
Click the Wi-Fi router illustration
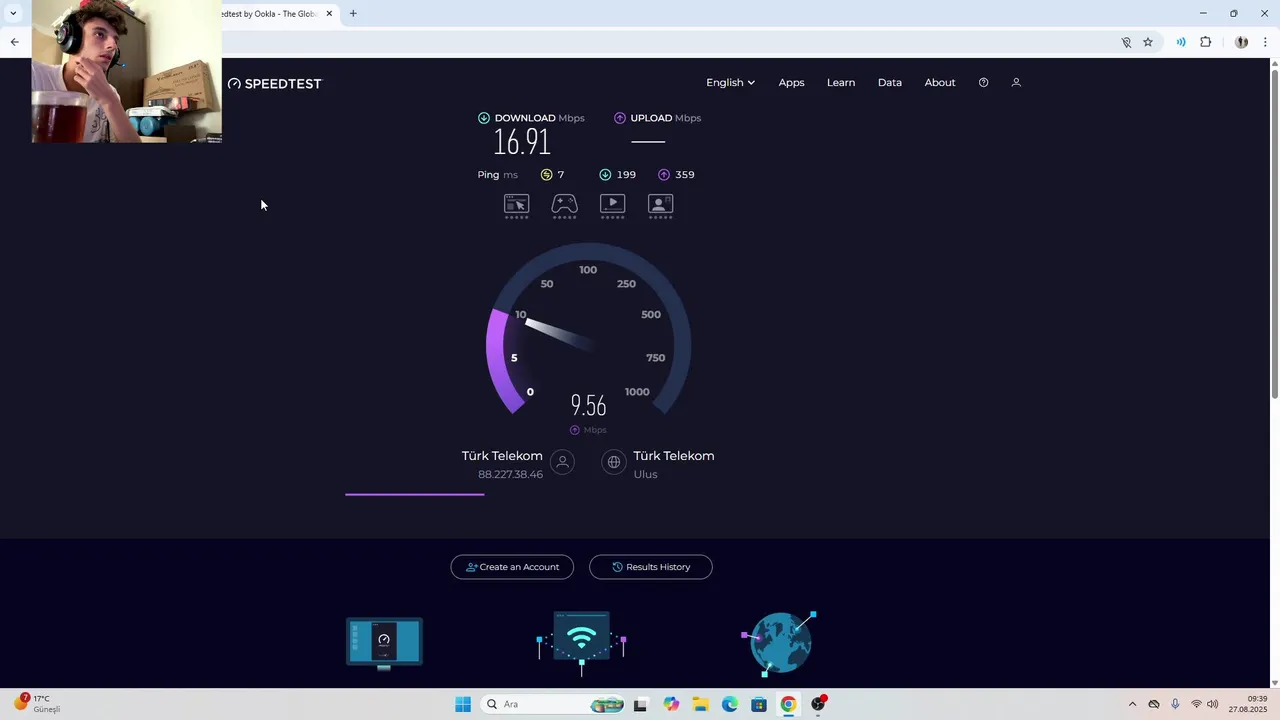(581, 643)
